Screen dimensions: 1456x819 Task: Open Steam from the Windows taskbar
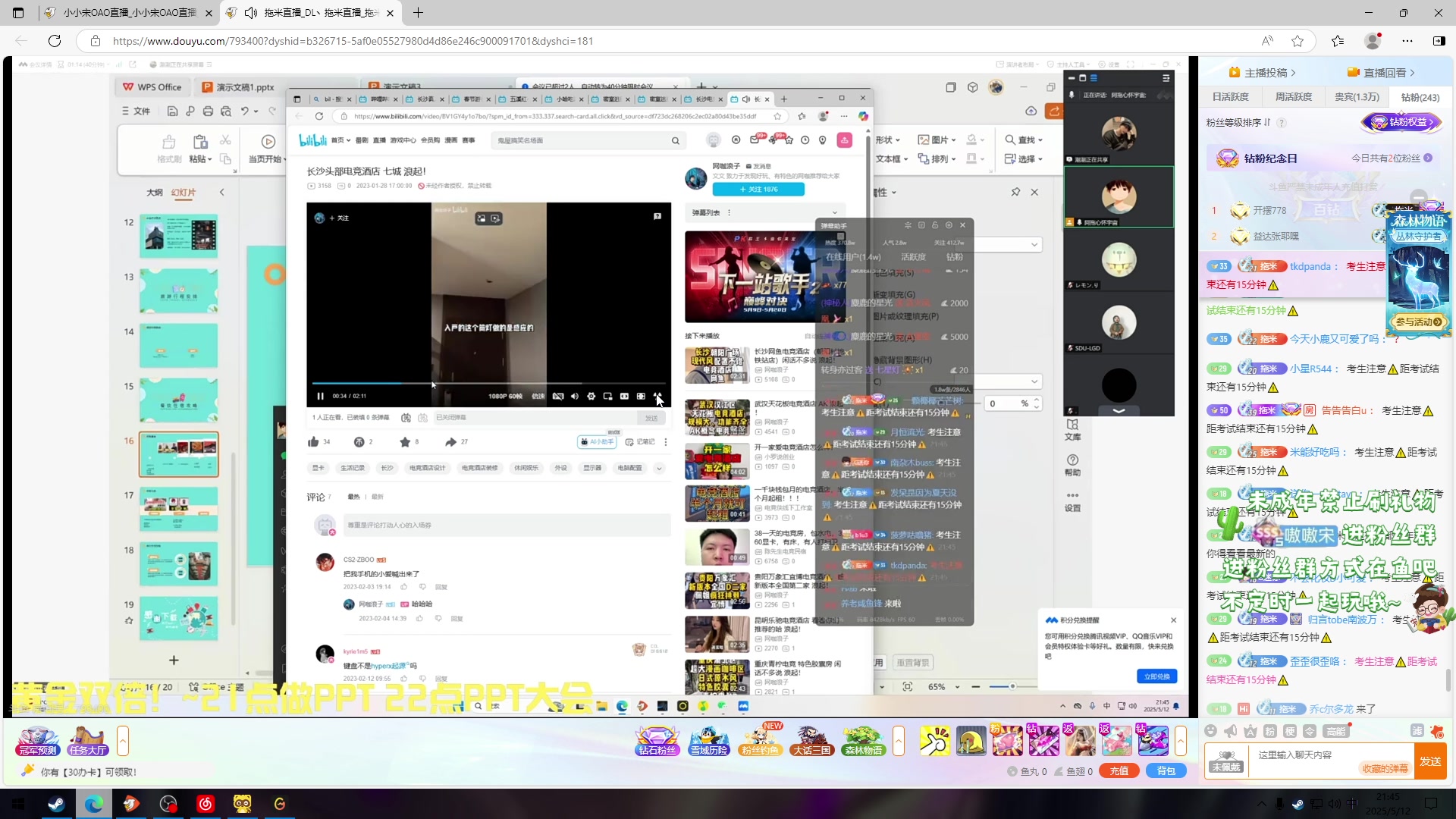click(56, 804)
